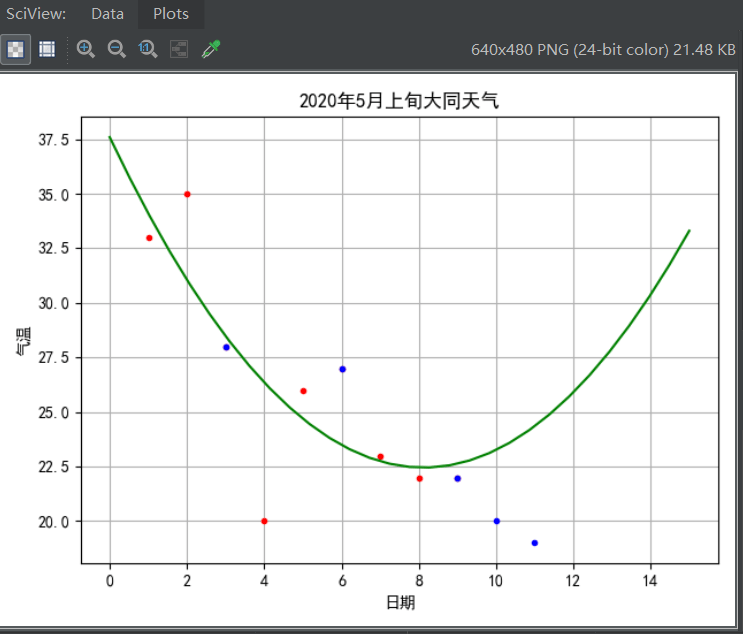743x634 pixels.
Task: Switch to the Data tab
Action: pyautogui.click(x=108, y=14)
